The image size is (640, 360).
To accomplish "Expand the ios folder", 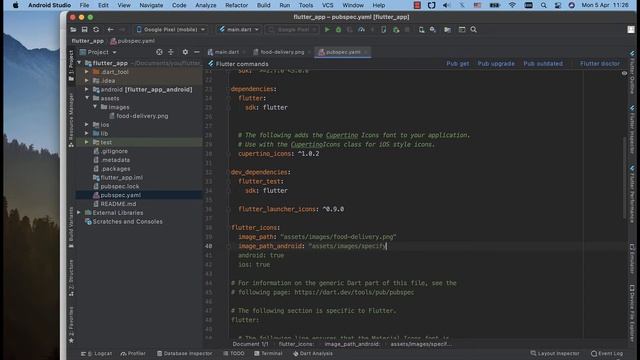I will pos(87,124).
